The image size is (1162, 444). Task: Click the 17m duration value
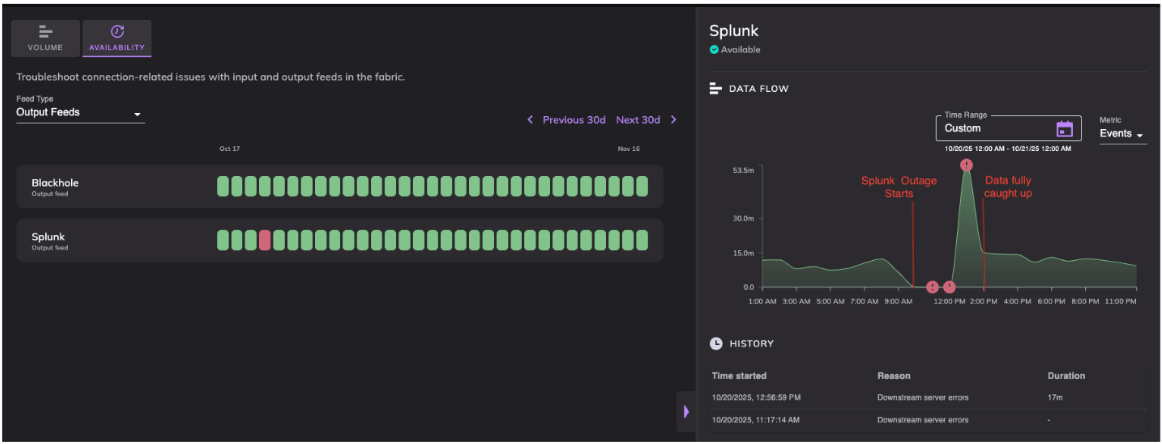1054,398
